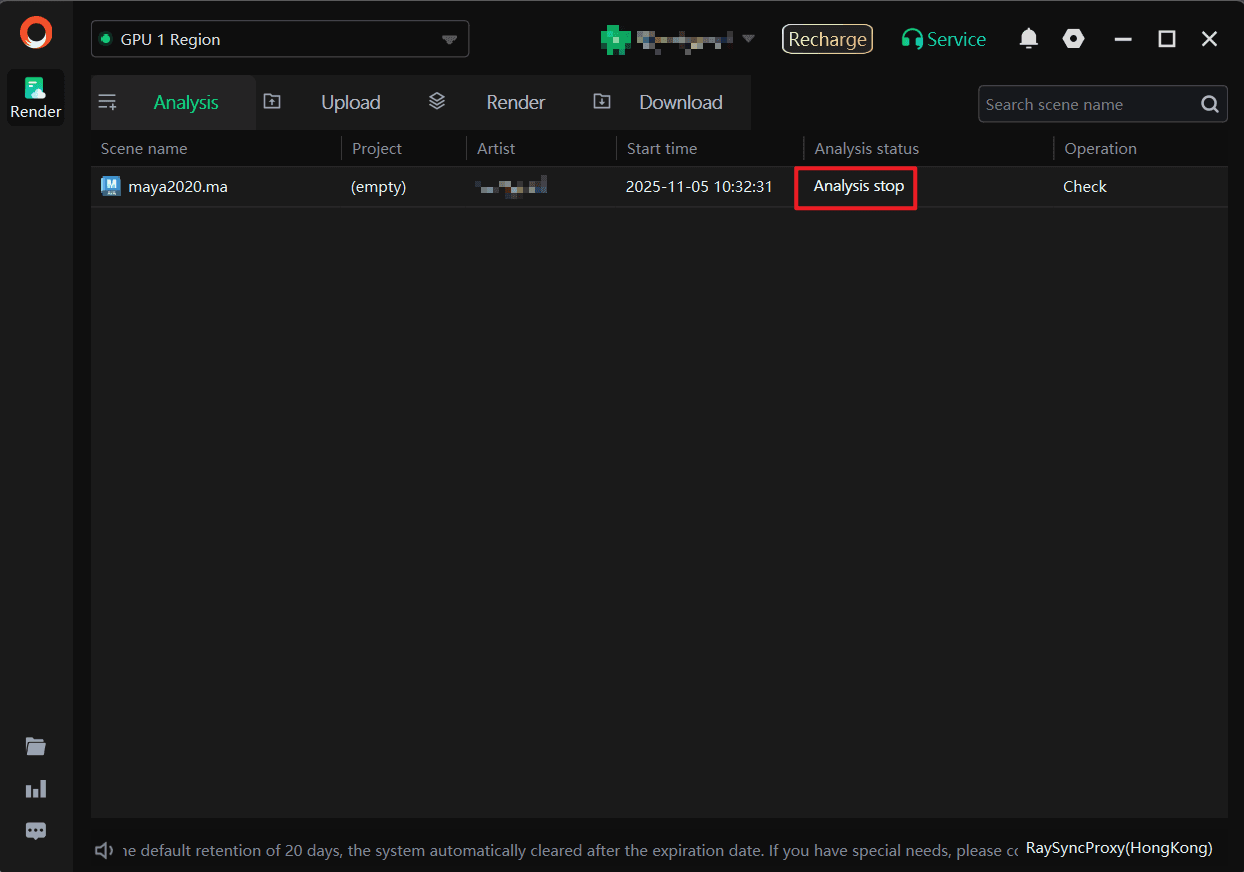Click the speaker announcement icon
This screenshot has height=872, width=1244.
tap(104, 850)
